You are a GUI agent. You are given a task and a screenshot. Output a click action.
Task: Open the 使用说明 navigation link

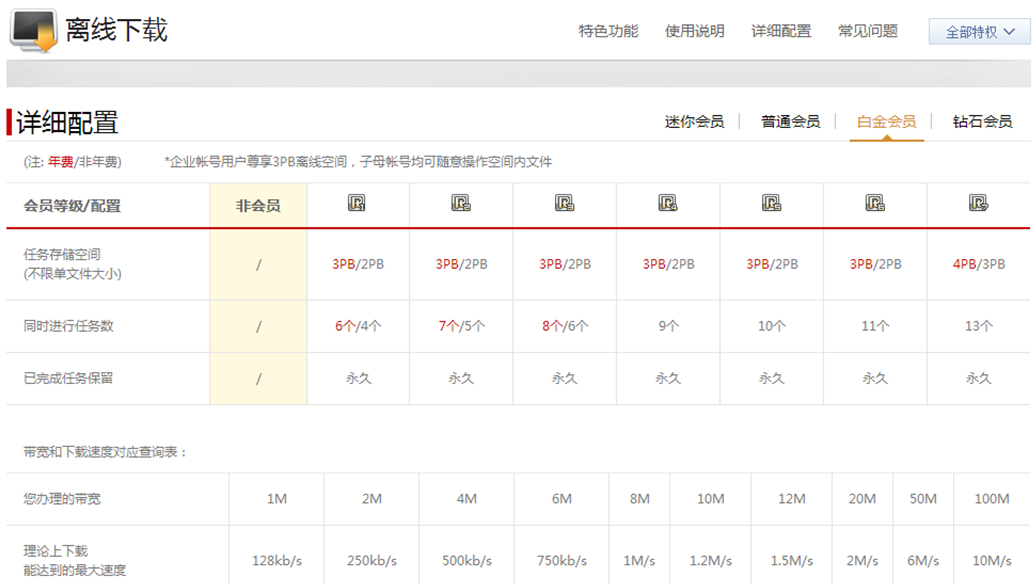click(694, 31)
